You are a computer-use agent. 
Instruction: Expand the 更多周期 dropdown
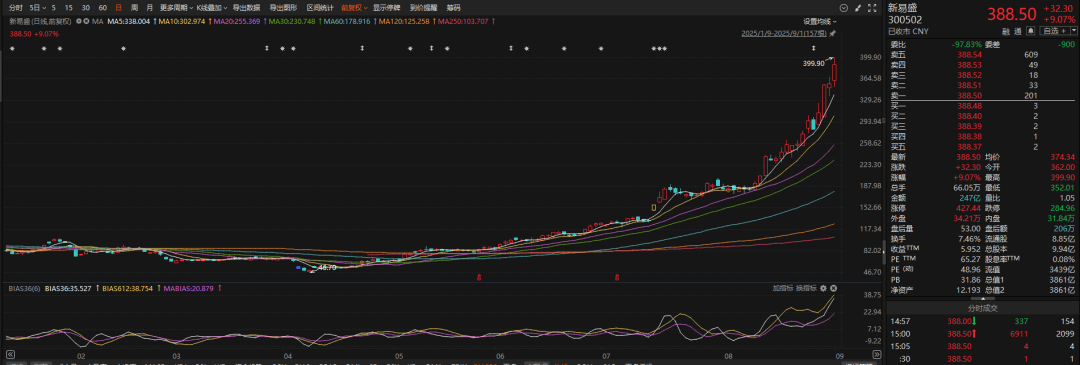[x=175, y=8]
